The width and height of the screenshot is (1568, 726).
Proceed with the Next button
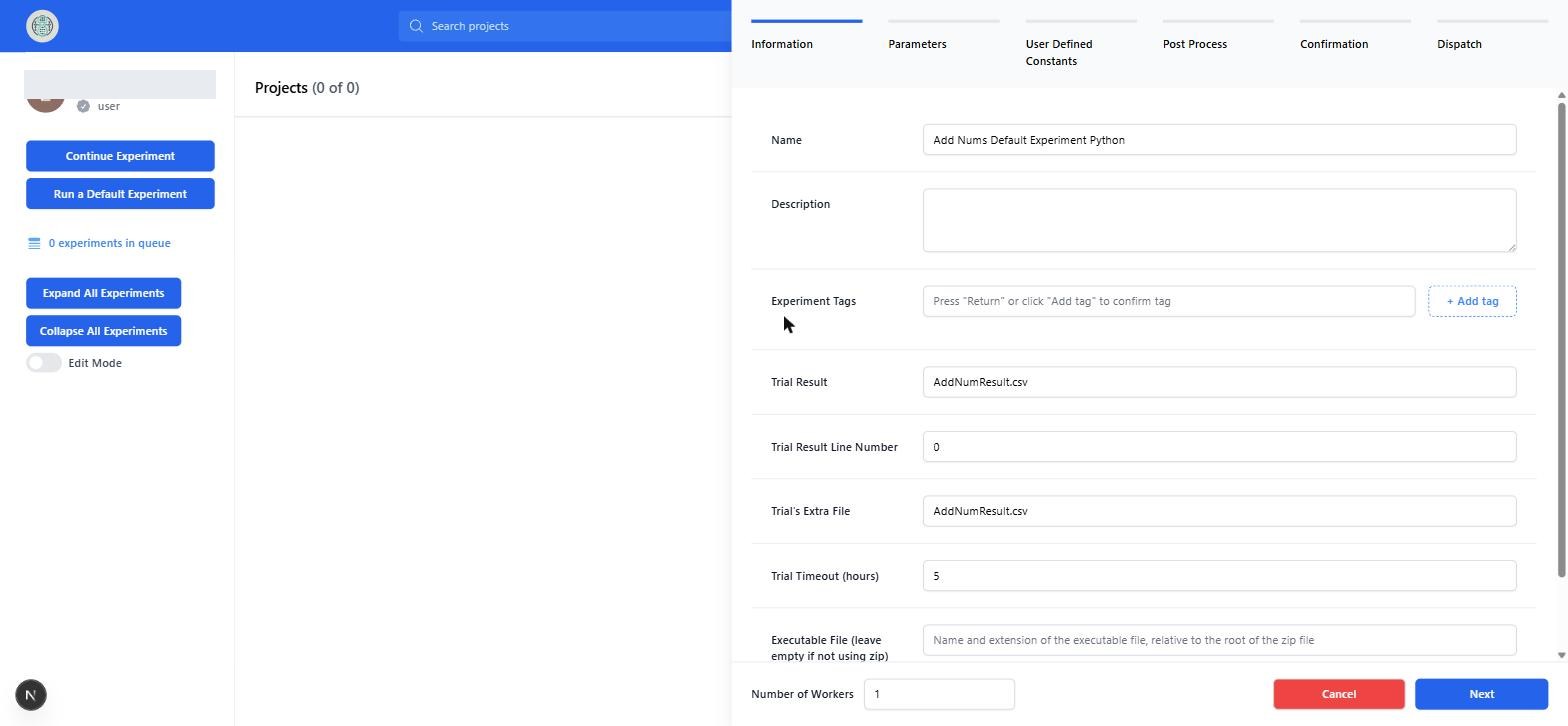click(1481, 694)
